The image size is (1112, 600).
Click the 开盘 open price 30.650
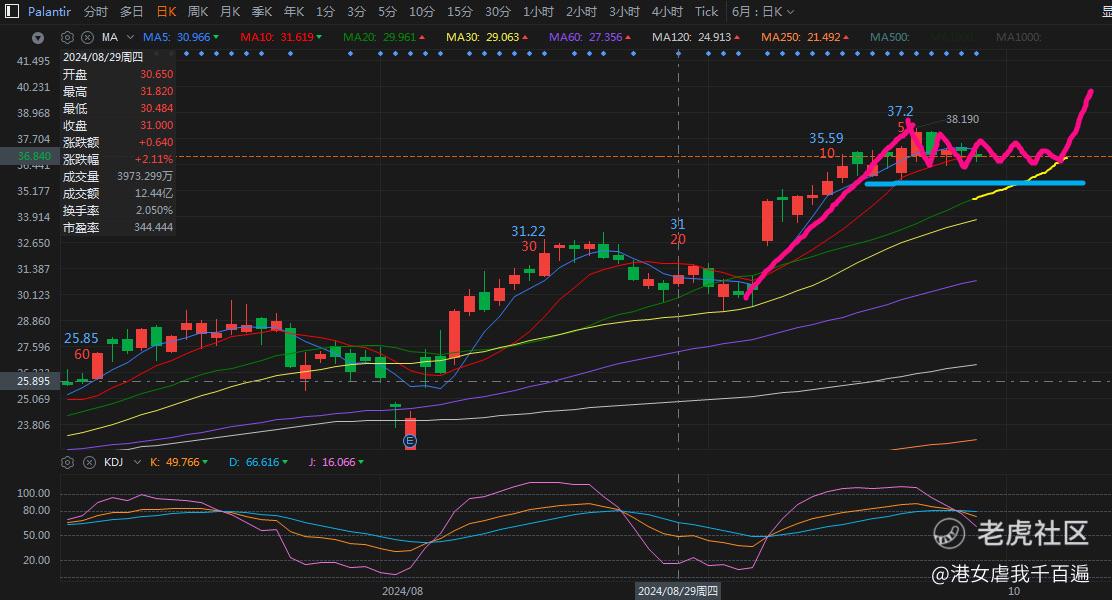157,74
